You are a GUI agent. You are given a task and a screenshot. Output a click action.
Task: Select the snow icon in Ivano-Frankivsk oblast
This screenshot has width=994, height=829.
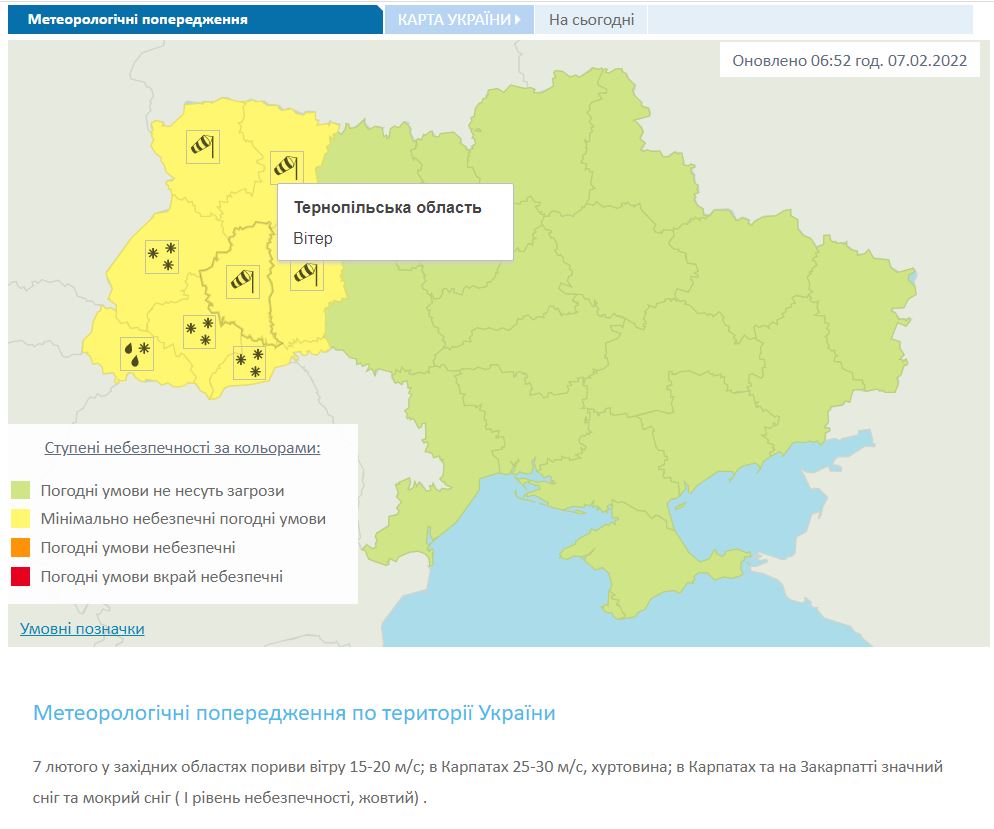point(200,331)
